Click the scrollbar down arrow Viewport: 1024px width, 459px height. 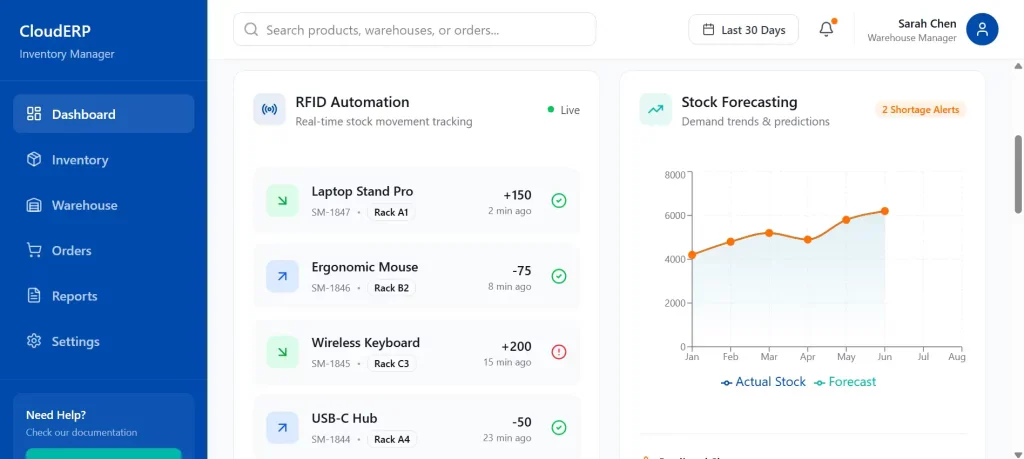click(x=1017, y=453)
